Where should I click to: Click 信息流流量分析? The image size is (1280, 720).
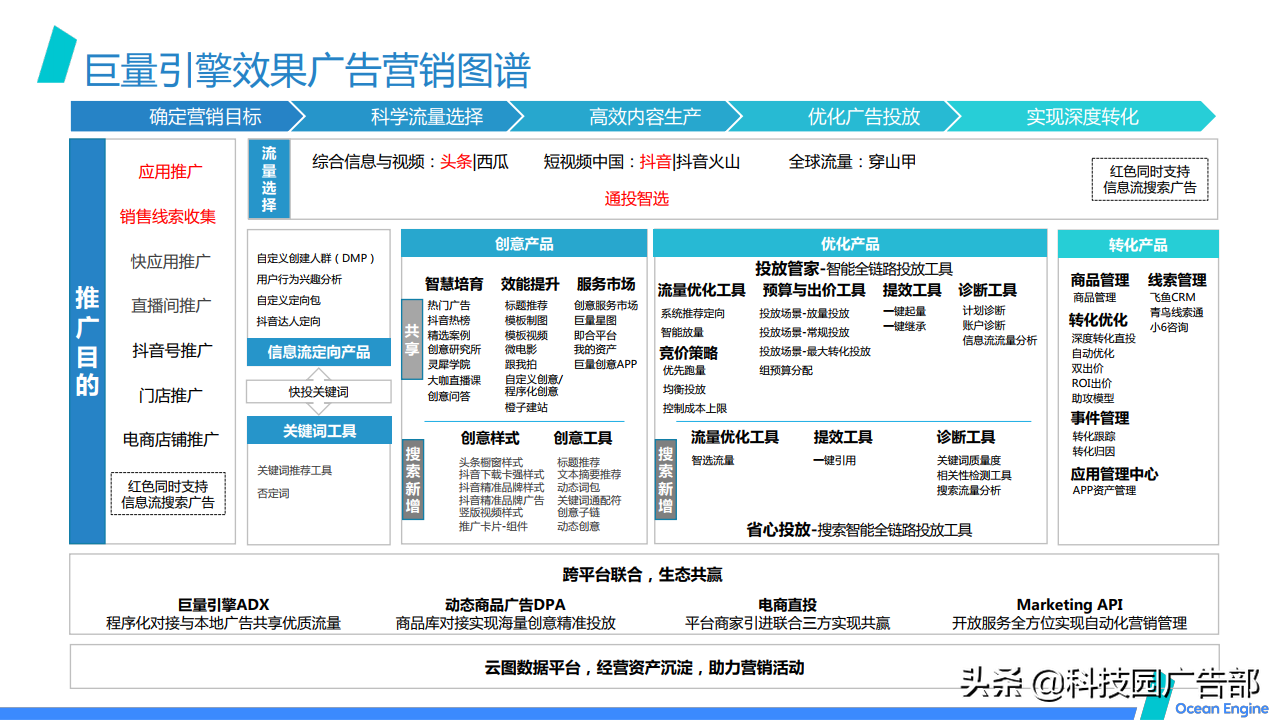(x=1000, y=340)
